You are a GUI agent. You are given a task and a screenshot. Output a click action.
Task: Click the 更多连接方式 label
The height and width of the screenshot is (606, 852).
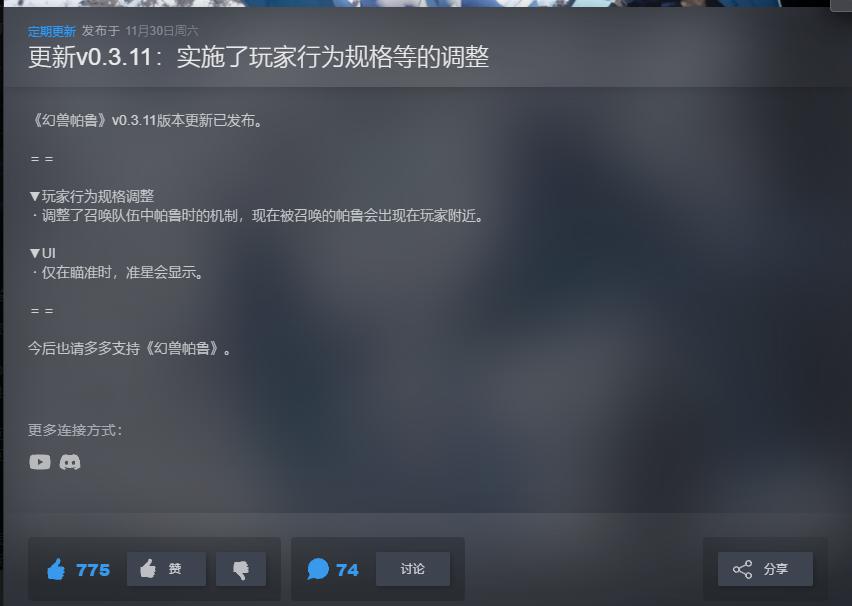click(x=76, y=430)
